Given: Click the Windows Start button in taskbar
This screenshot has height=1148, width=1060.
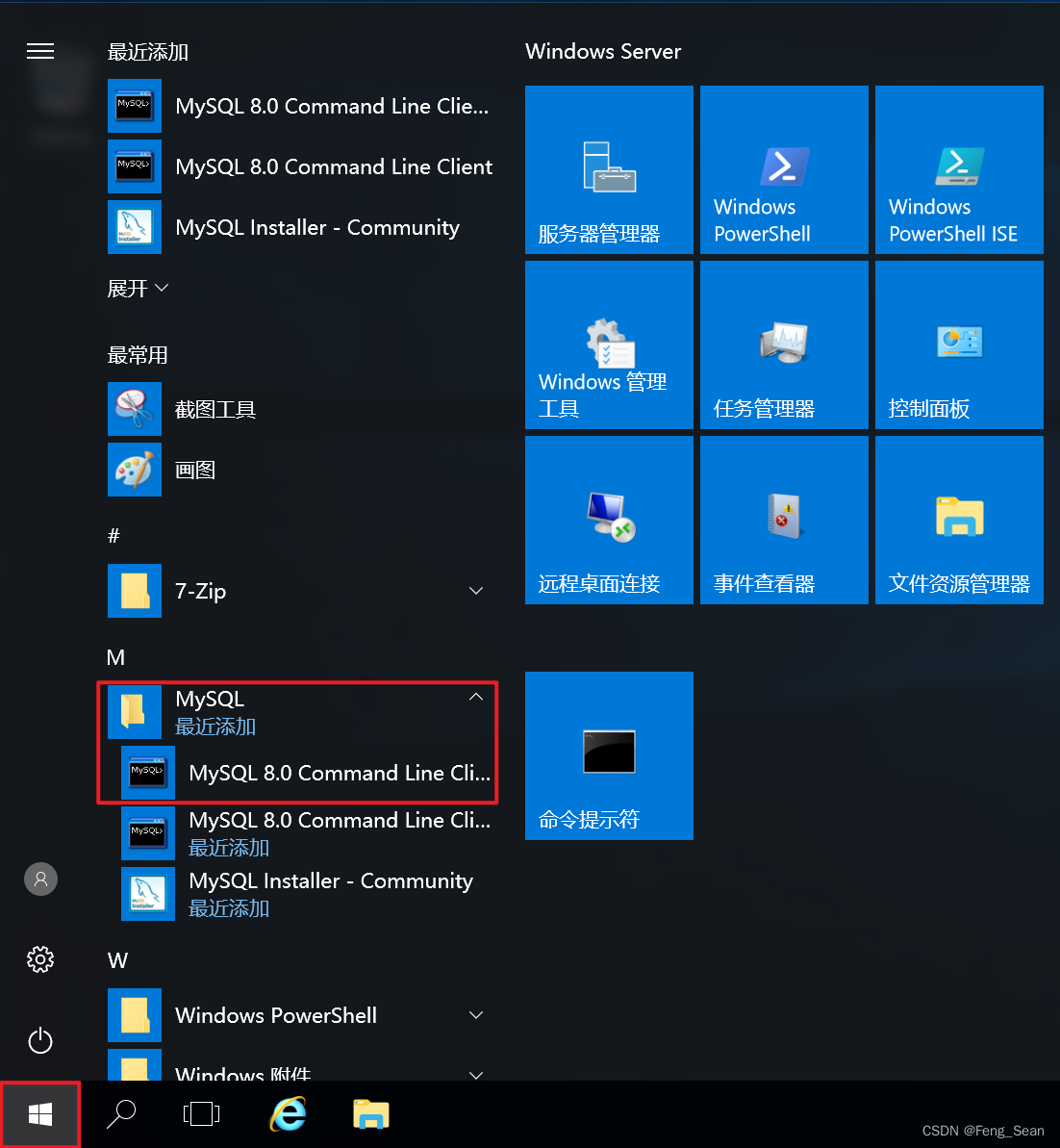Looking at the screenshot, I should (40, 1114).
